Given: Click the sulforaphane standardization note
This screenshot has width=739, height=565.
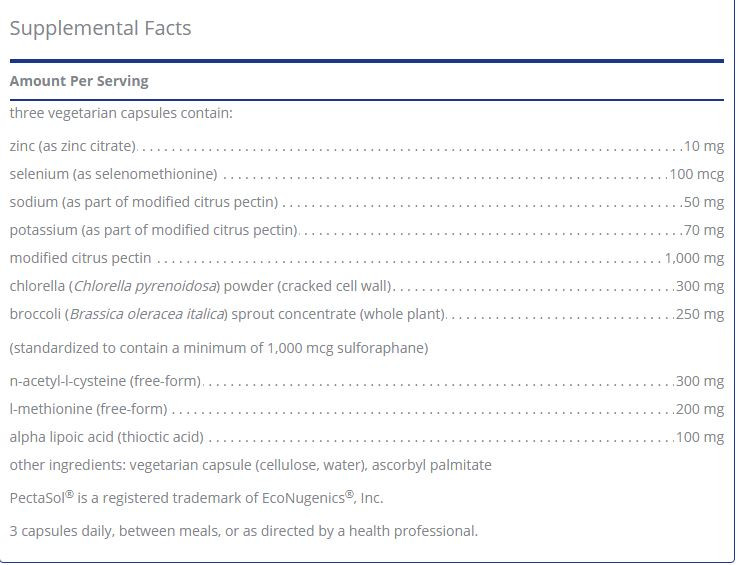Looking at the screenshot, I should tap(219, 348).
